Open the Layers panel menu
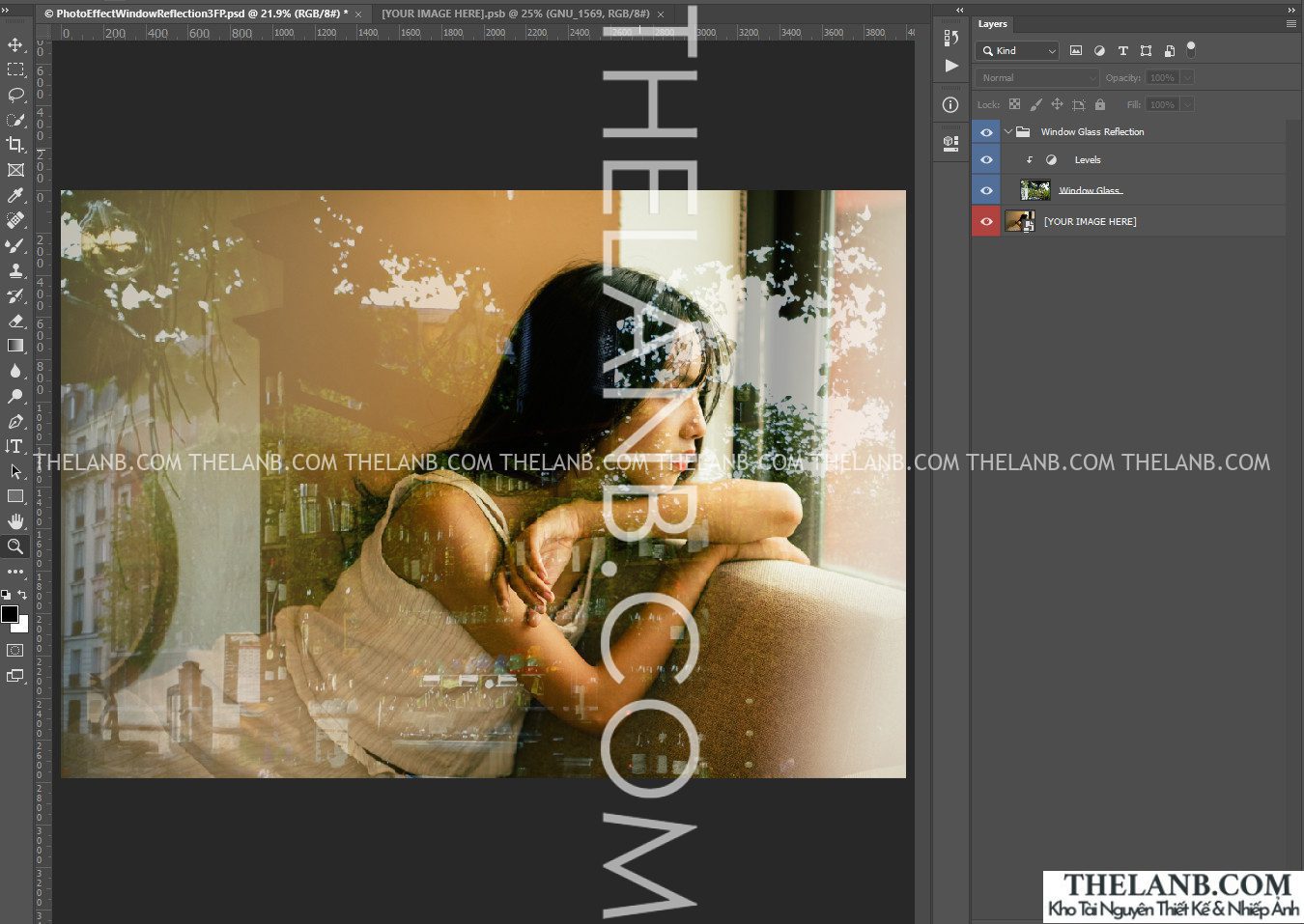Image resolution: width=1304 pixels, height=924 pixels. coord(1290,24)
